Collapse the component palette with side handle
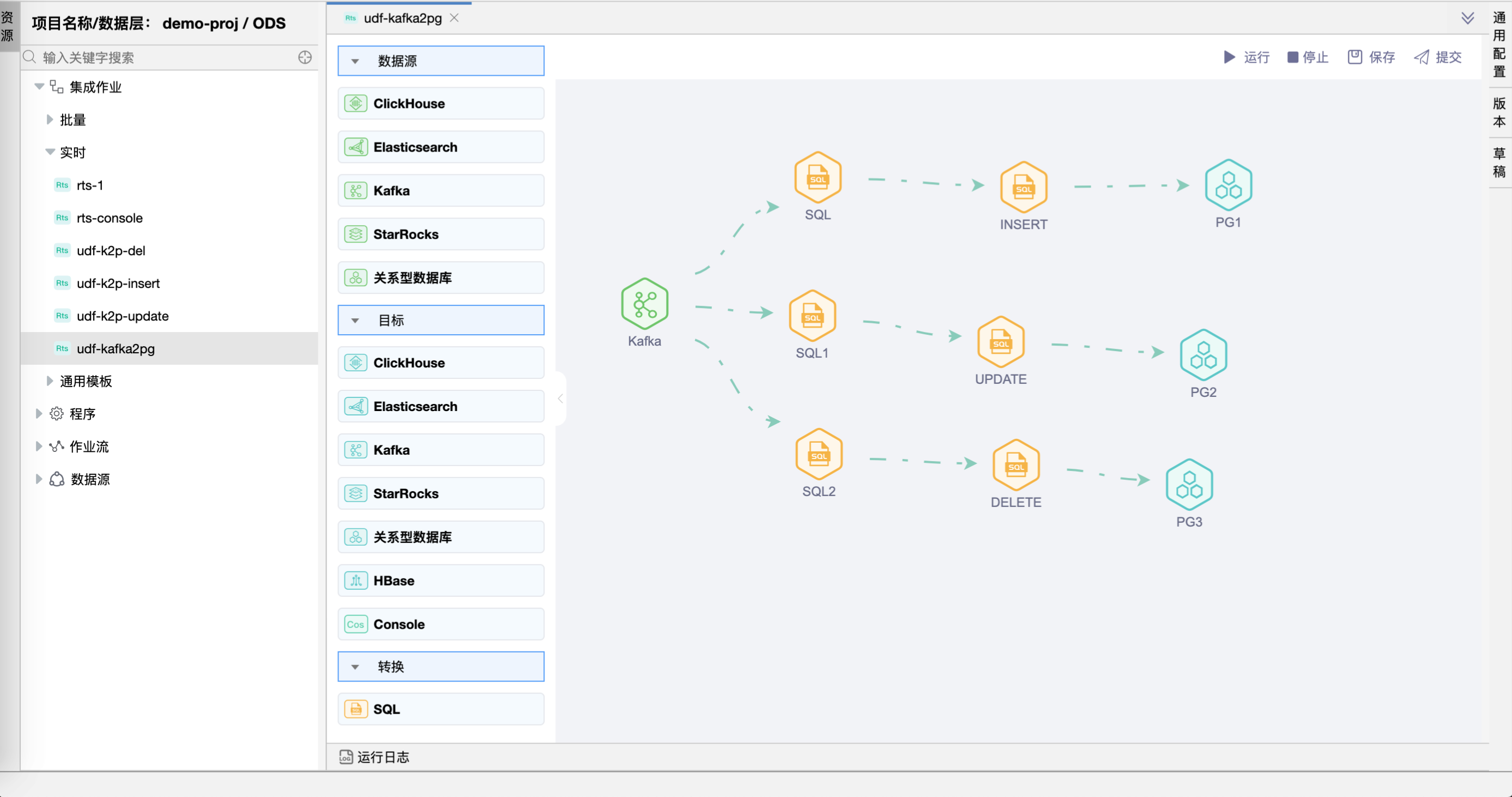Image resolution: width=1512 pixels, height=797 pixels. click(560, 399)
